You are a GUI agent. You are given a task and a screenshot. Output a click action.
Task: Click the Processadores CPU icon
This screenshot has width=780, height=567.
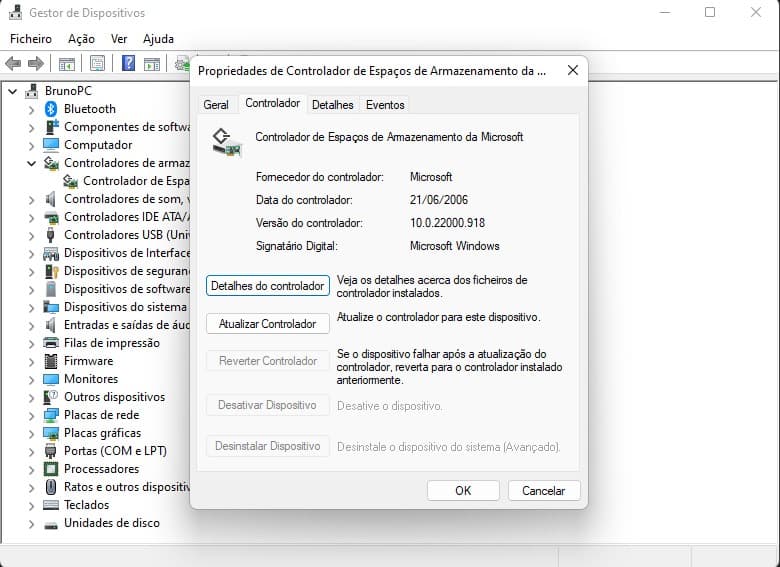pyautogui.click(x=51, y=469)
